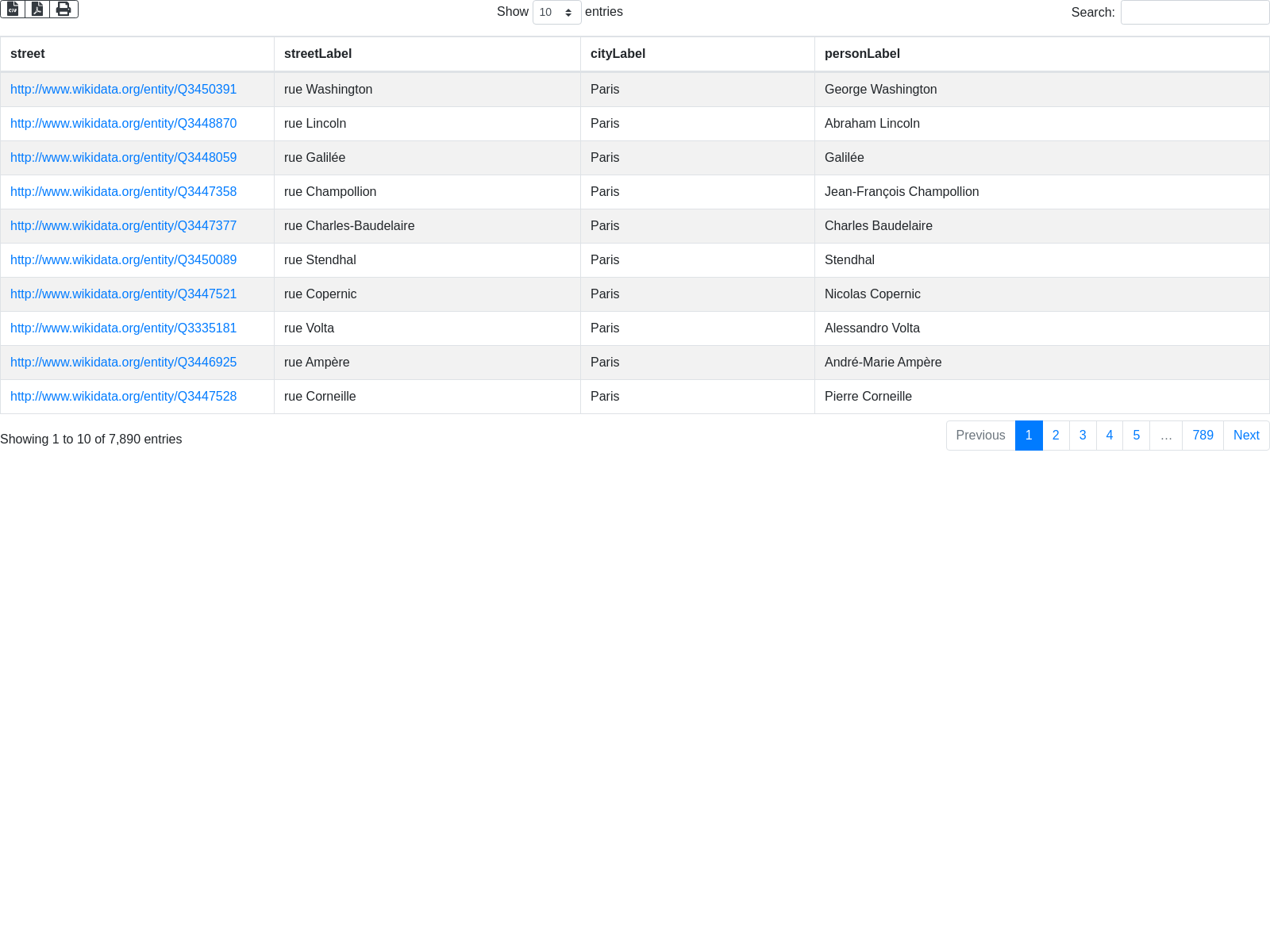
Task: Open the Show entries dropdown
Action: click(556, 13)
